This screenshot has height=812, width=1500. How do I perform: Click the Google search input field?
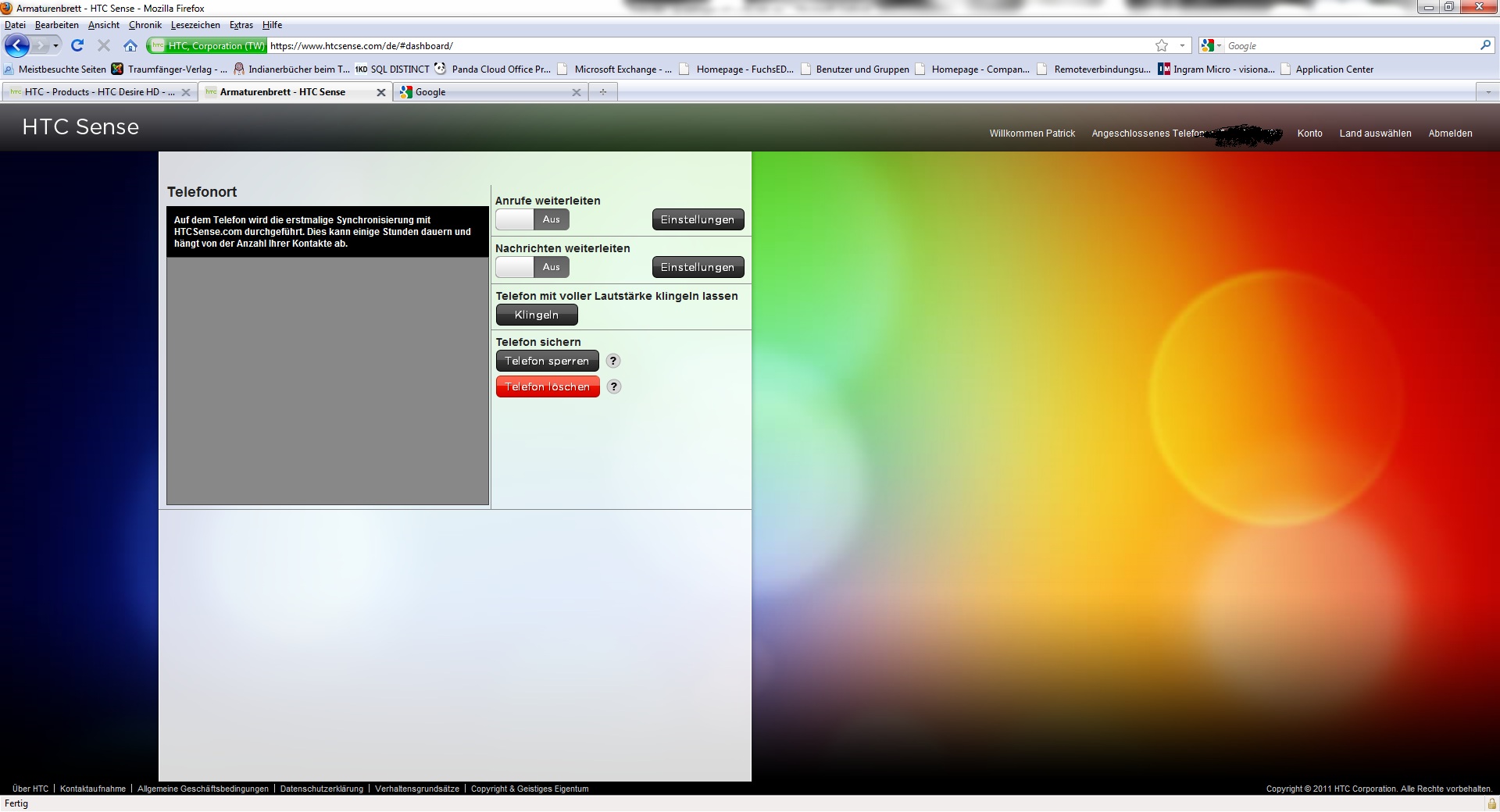tap(1350, 46)
